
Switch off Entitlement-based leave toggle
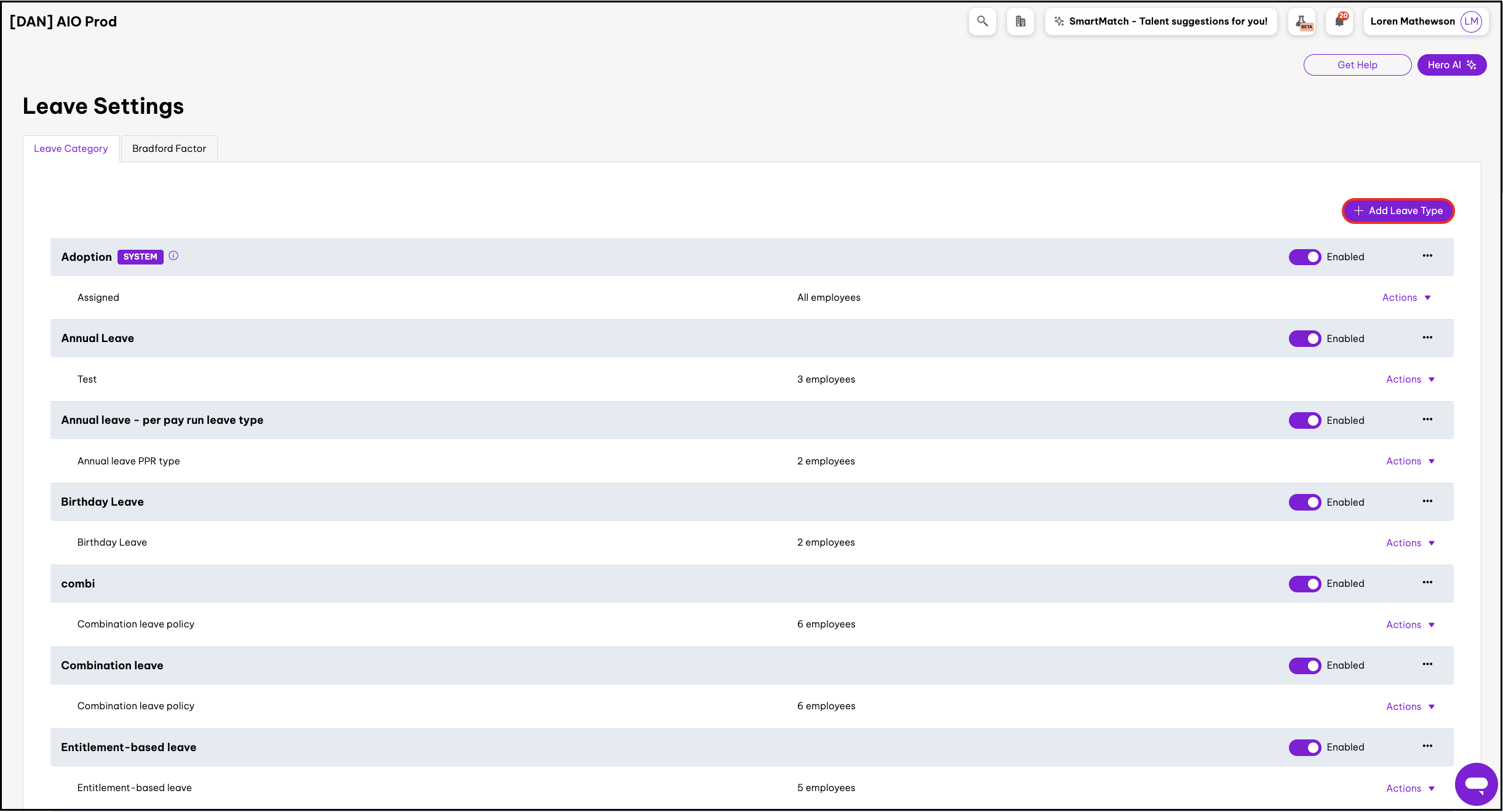1304,747
